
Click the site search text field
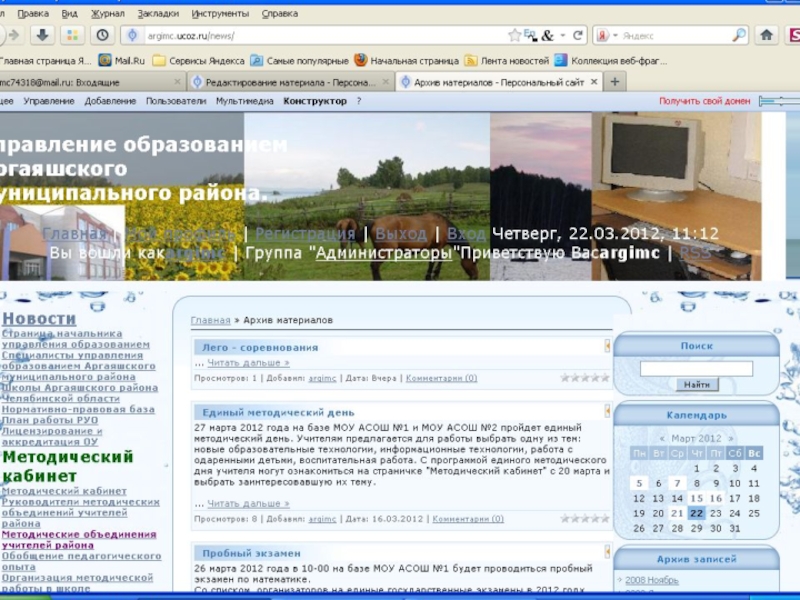click(696, 368)
